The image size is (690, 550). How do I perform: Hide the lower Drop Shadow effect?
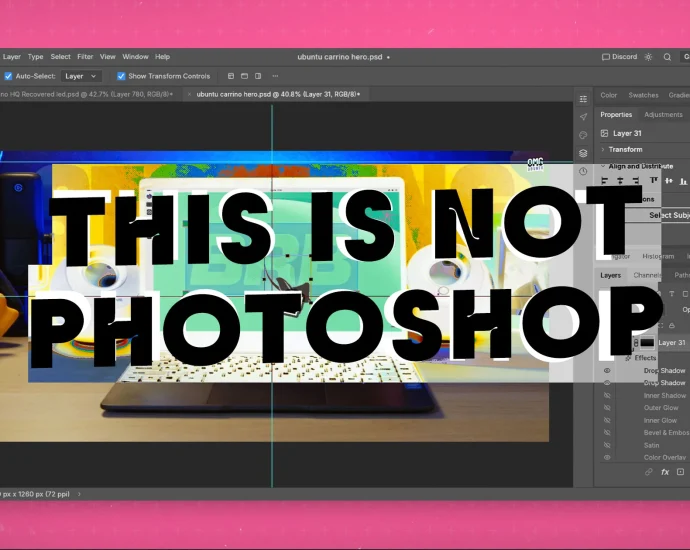607,383
